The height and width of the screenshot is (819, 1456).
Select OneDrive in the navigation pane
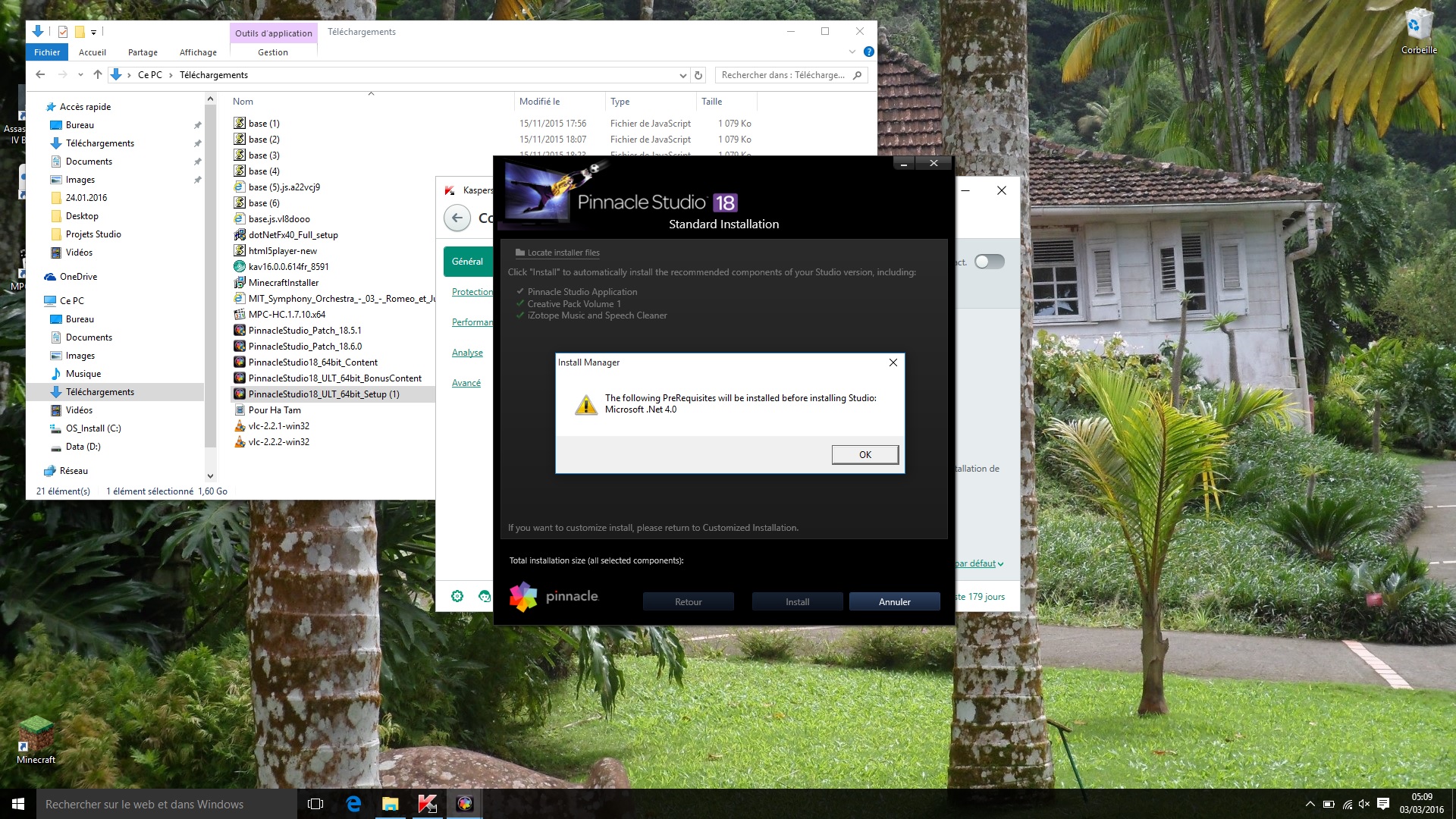tap(78, 277)
